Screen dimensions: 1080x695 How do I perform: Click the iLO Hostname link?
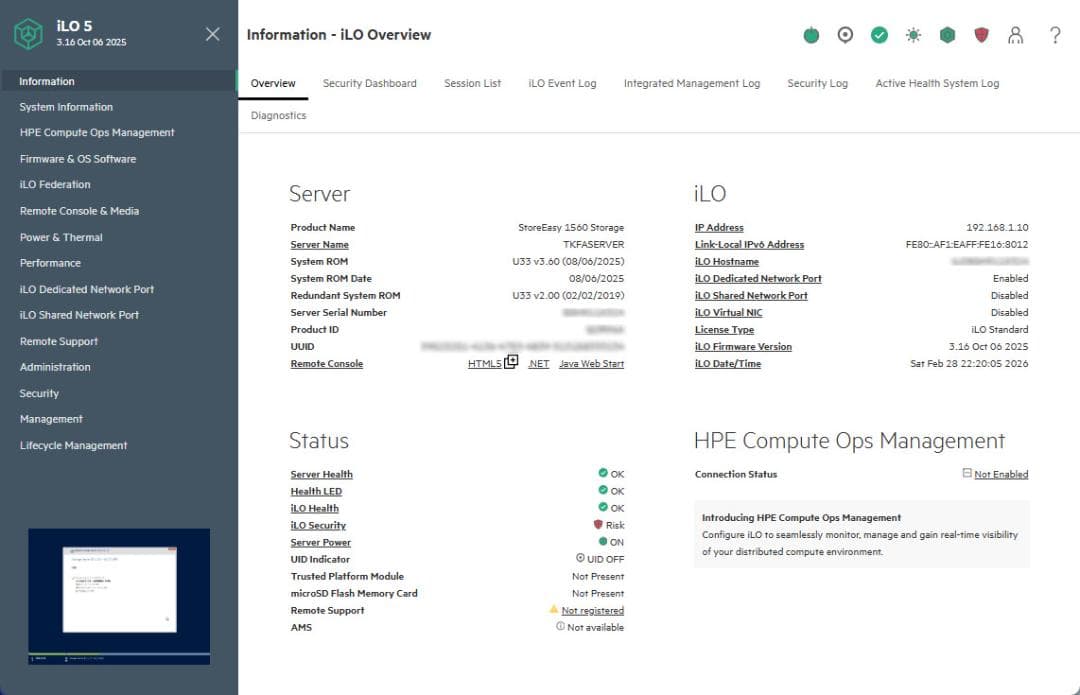coord(727,262)
